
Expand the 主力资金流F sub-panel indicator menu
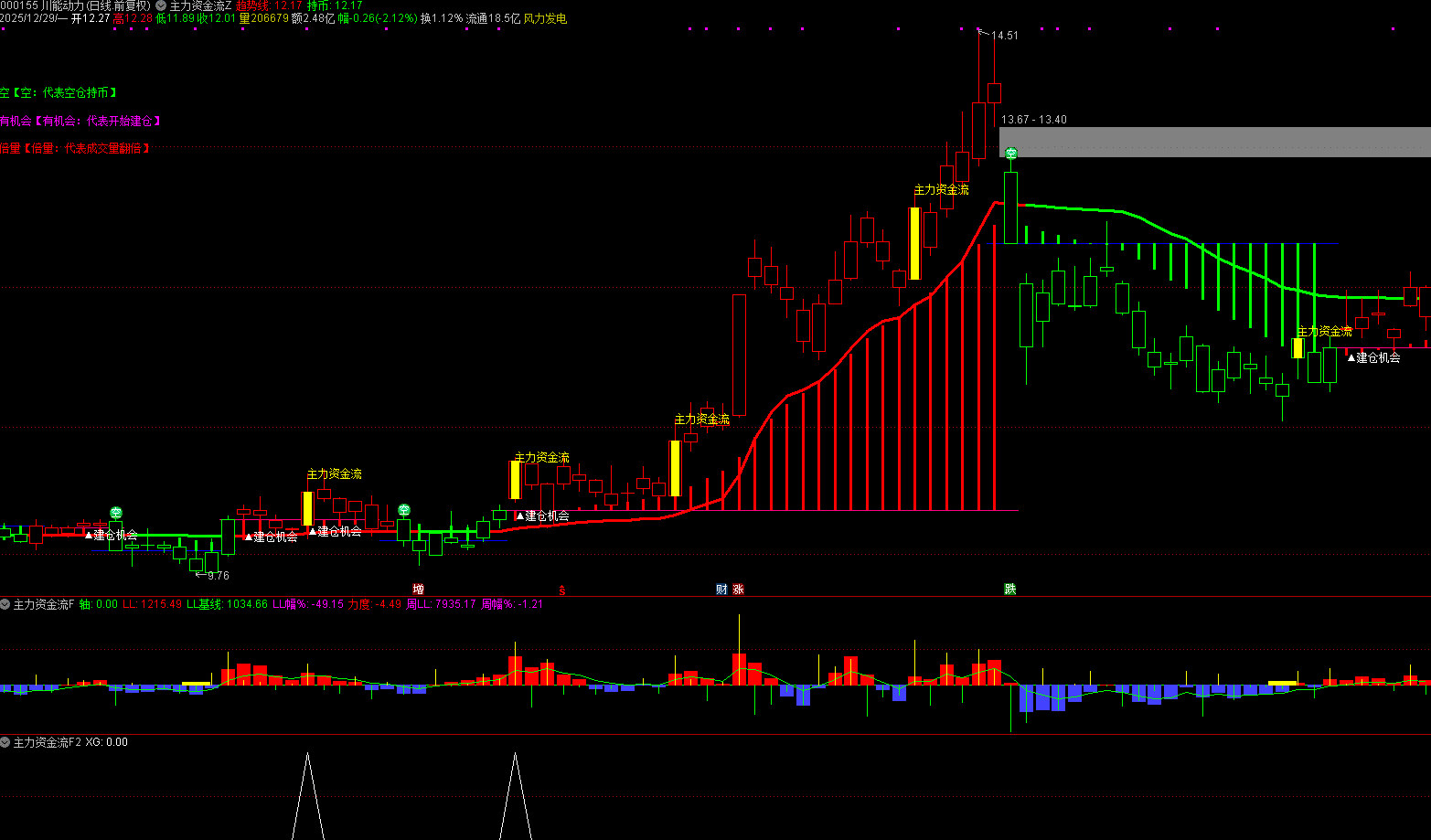pos(5,604)
